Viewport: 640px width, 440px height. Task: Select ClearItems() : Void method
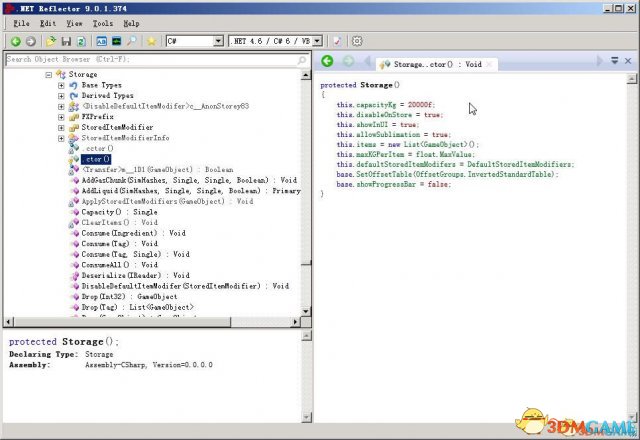(119, 222)
